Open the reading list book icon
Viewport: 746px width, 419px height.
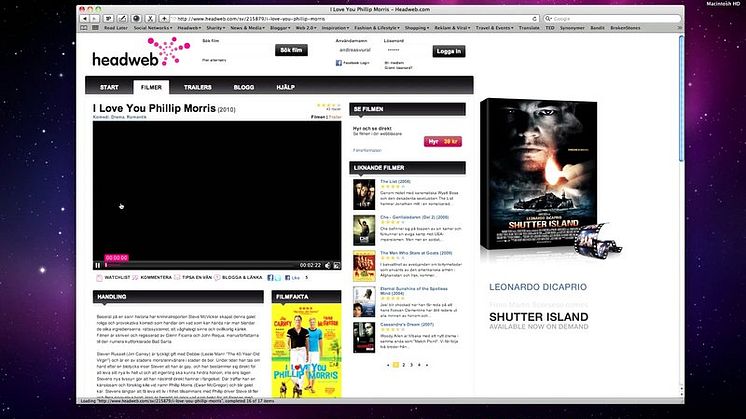coord(84,28)
